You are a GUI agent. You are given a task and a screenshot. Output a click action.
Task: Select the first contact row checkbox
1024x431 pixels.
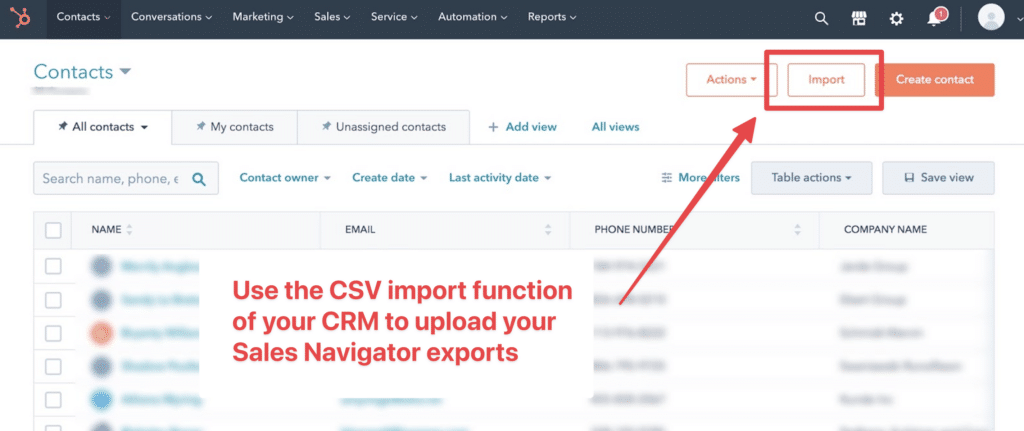coord(53,266)
